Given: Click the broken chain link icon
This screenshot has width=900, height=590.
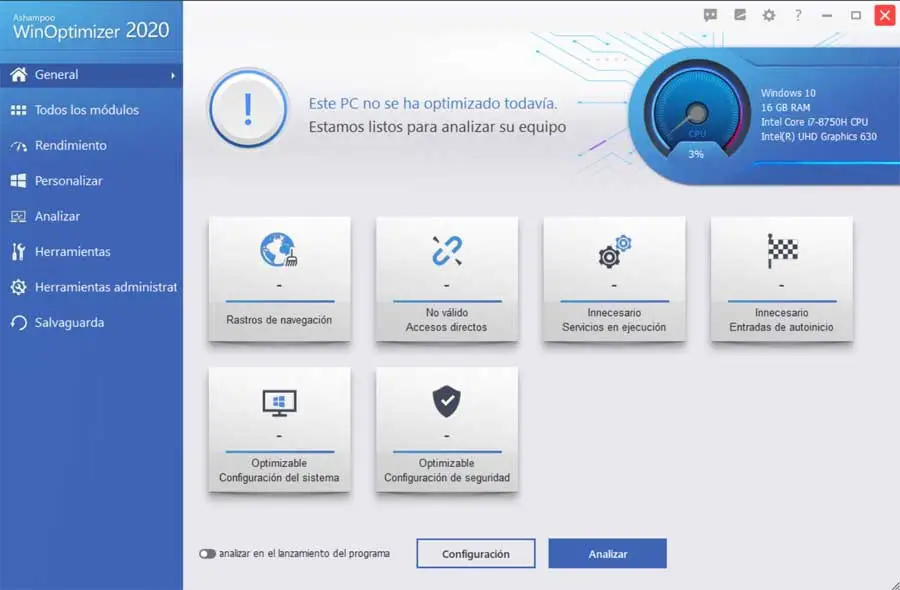Looking at the screenshot, I should [447, 251].
